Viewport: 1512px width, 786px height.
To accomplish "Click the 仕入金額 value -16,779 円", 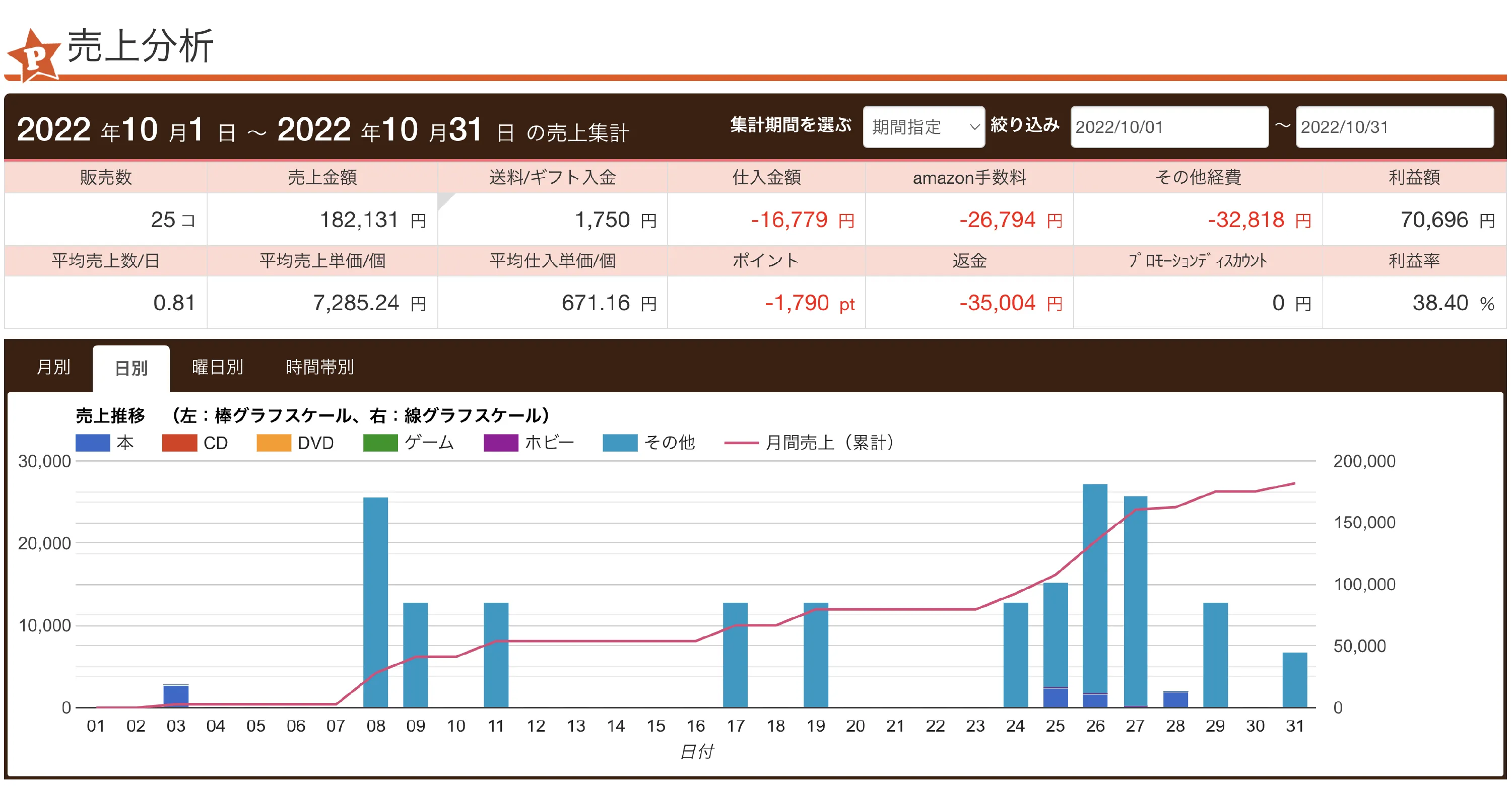I will tap(803, 220).
